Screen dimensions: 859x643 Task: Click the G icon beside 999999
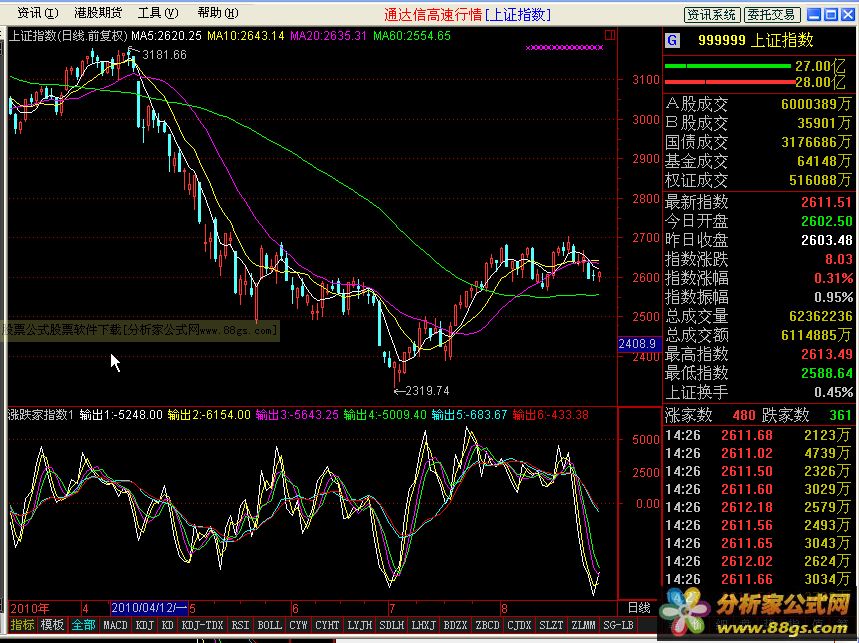tap(672, 41)
